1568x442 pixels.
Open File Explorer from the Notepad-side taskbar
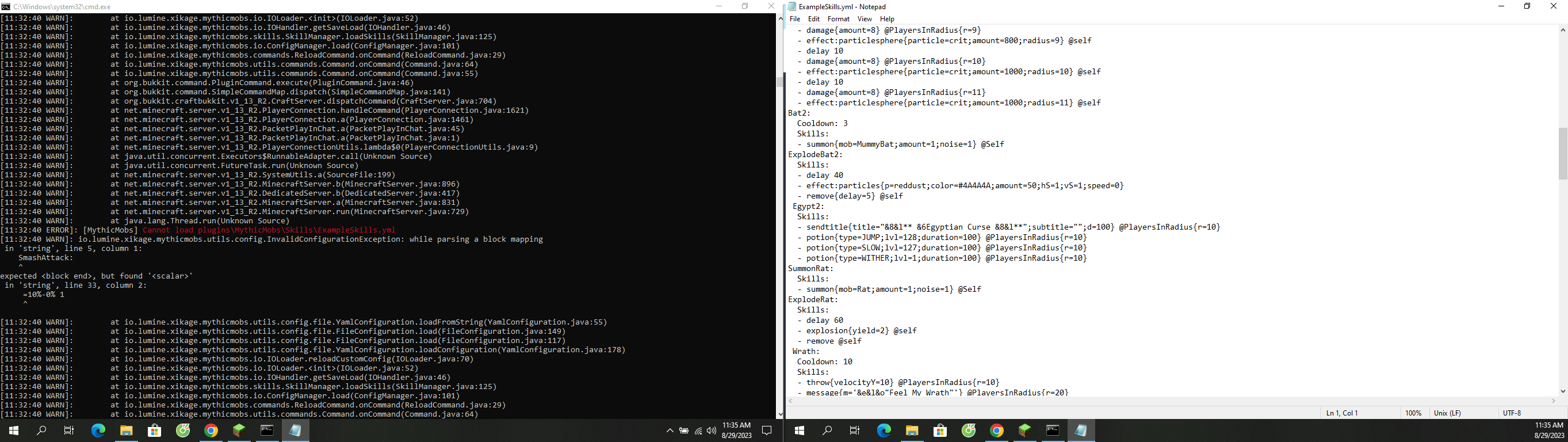pyautogui.click(x=912, y=431)
